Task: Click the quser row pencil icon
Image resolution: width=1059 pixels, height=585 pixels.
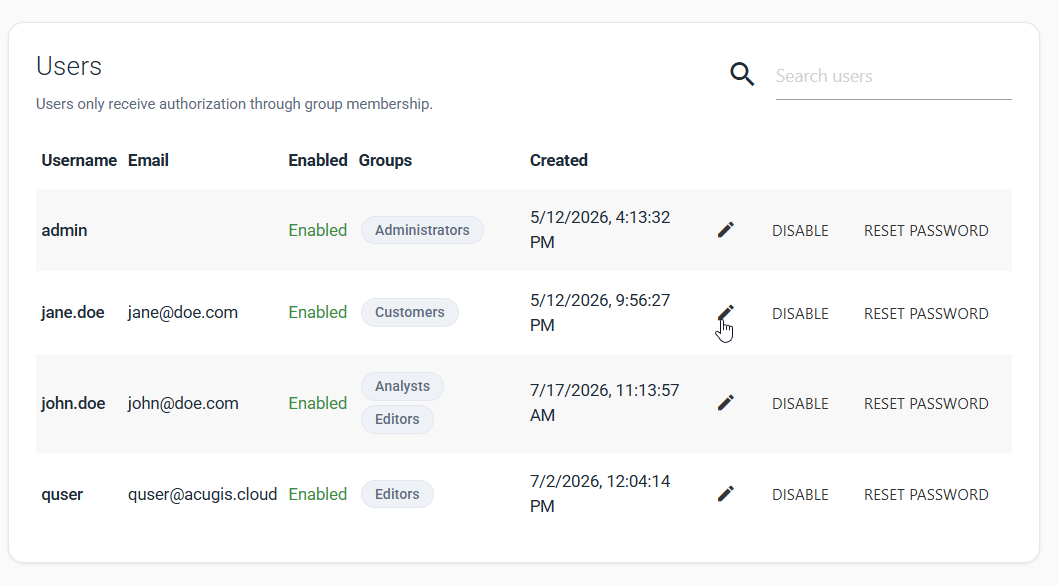Action: tap(725, 494)
